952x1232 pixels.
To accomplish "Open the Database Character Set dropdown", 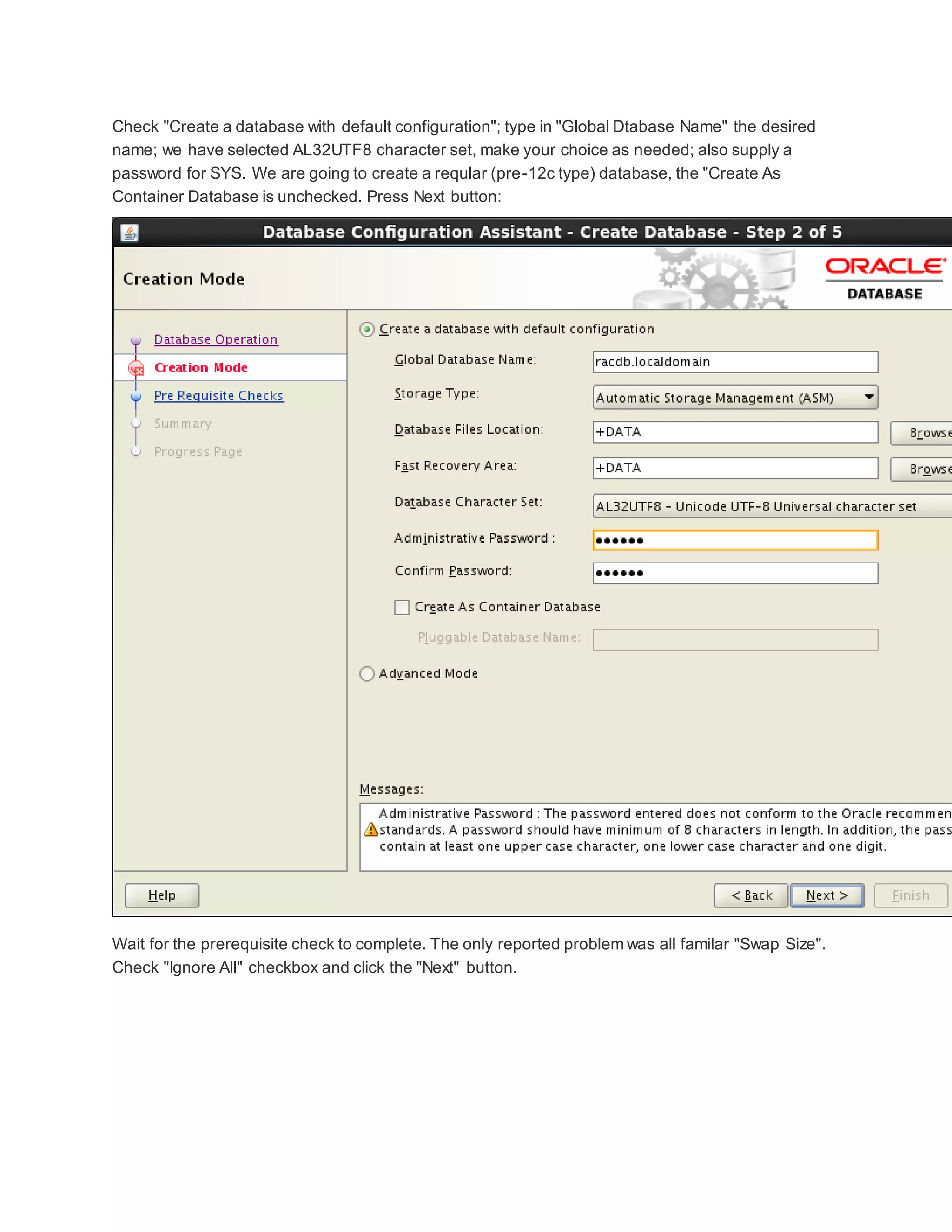I will (772, 506).
